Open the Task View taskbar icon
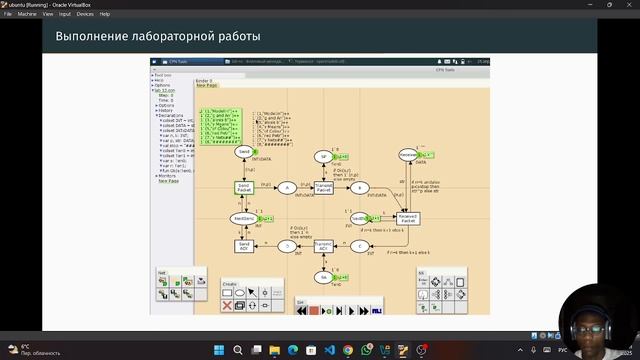This screenshot has width=640, height=360. (x=256, y=350)
